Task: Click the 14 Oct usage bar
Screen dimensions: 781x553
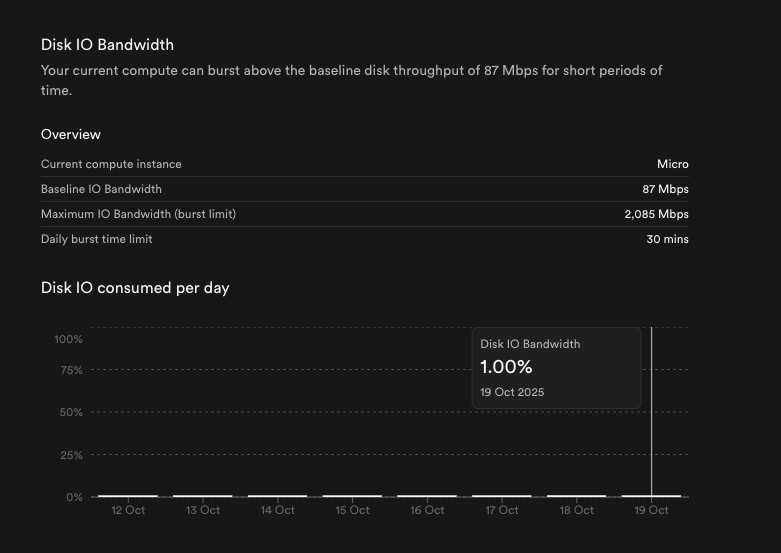Action: tap(277, 495)
